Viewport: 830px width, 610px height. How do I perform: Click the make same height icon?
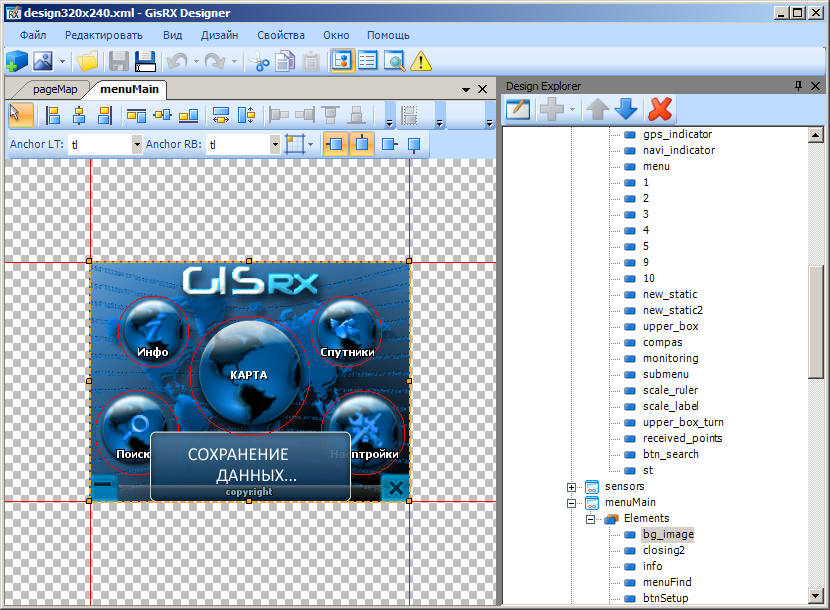[246, 114]
